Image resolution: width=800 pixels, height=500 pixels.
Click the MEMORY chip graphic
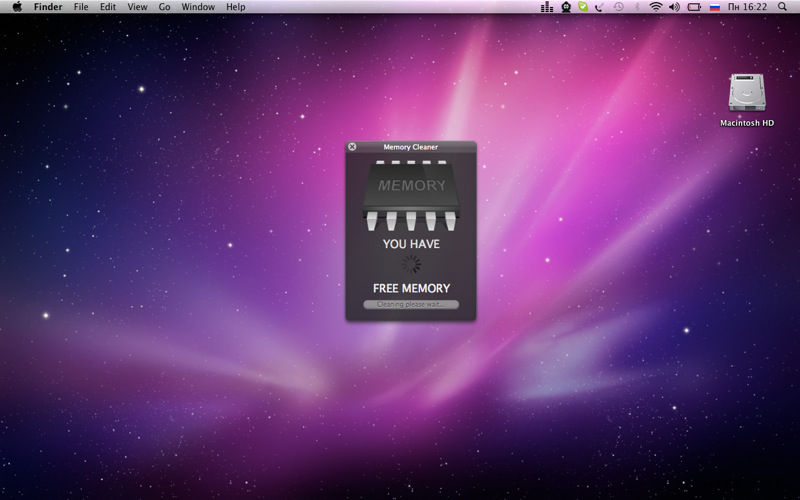tap(411, 195)
